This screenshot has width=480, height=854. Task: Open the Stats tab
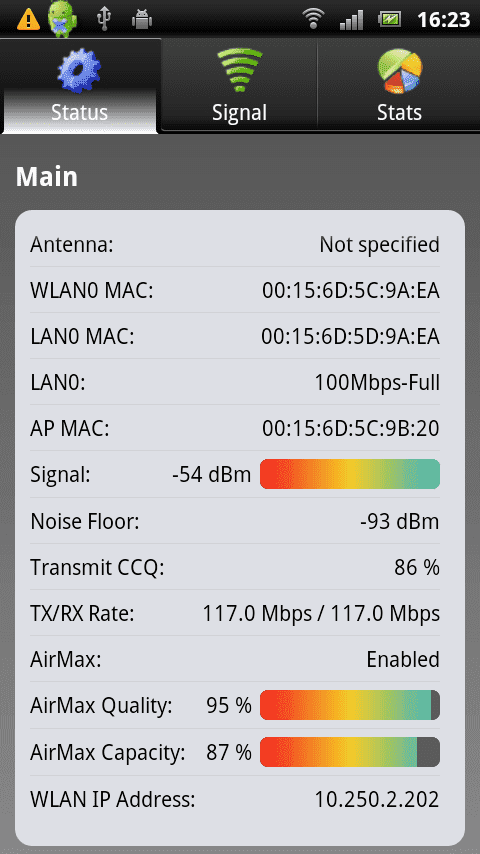399,86
